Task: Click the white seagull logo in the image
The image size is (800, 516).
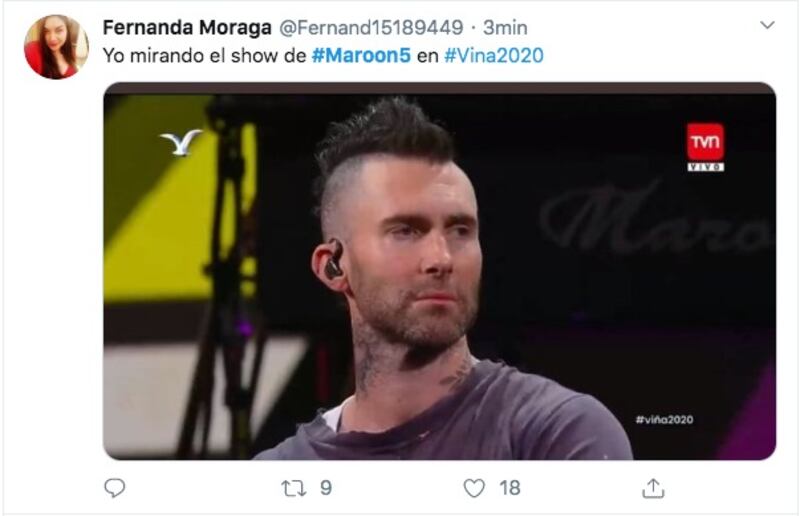Action: tap(181, 142)
